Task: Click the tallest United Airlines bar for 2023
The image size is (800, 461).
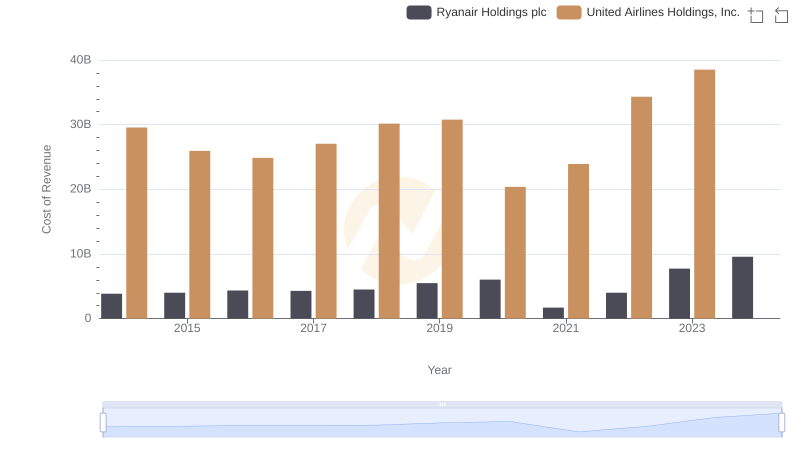Action: coord(704,194)
